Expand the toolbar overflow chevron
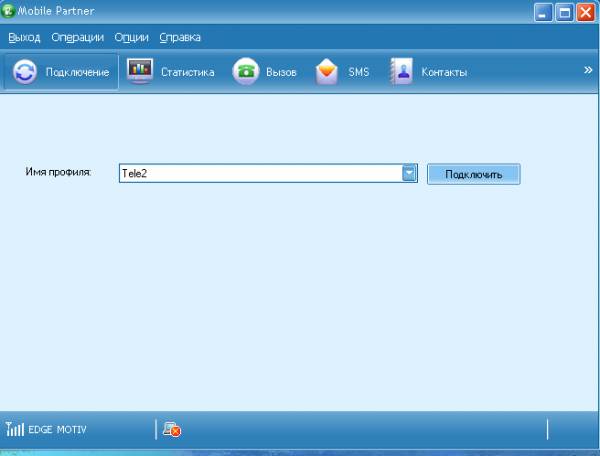 (x=588, y=70)
